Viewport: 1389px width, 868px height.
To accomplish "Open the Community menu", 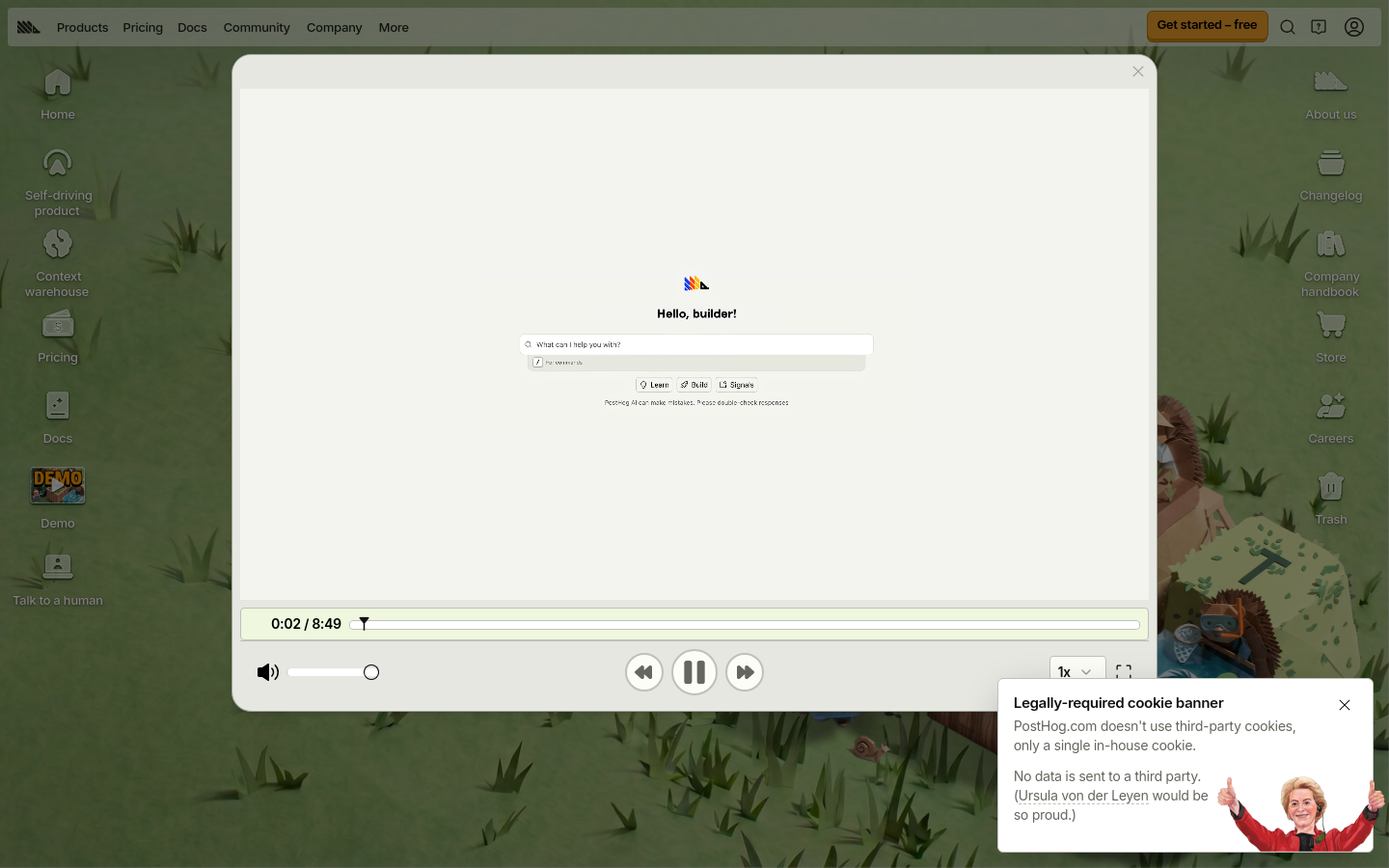I will [x=257, y=27].
